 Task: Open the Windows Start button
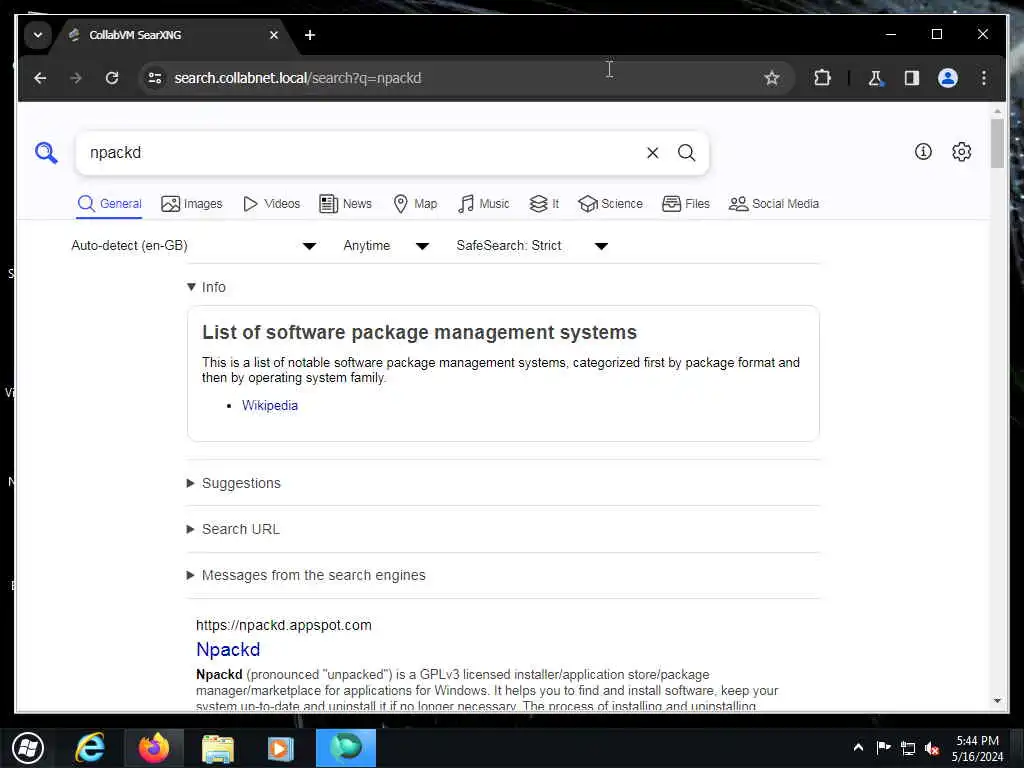[x=28, y=748]
